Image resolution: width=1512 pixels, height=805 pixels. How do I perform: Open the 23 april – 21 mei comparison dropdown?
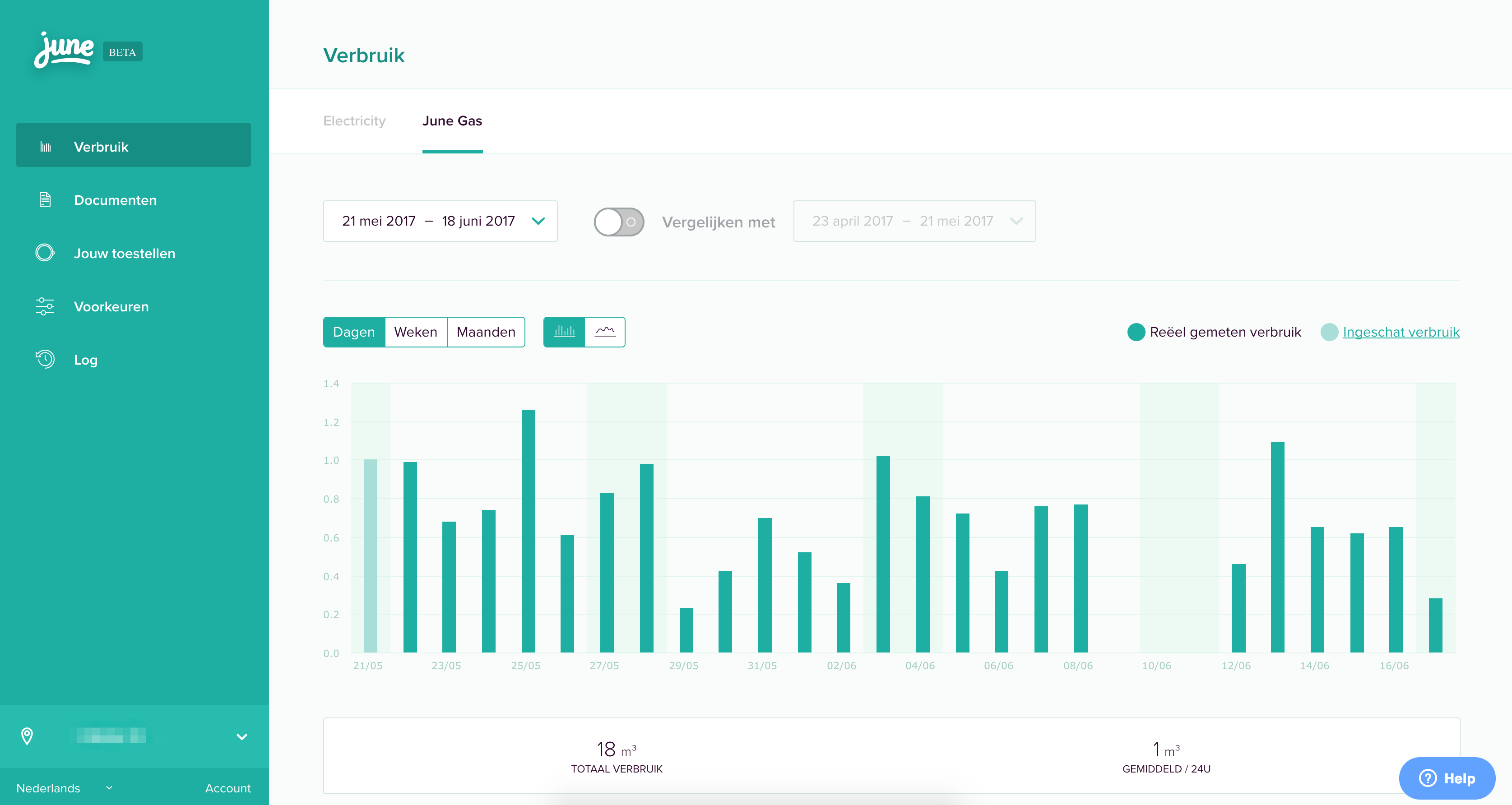pyautogui.click(x=914, y=221)
